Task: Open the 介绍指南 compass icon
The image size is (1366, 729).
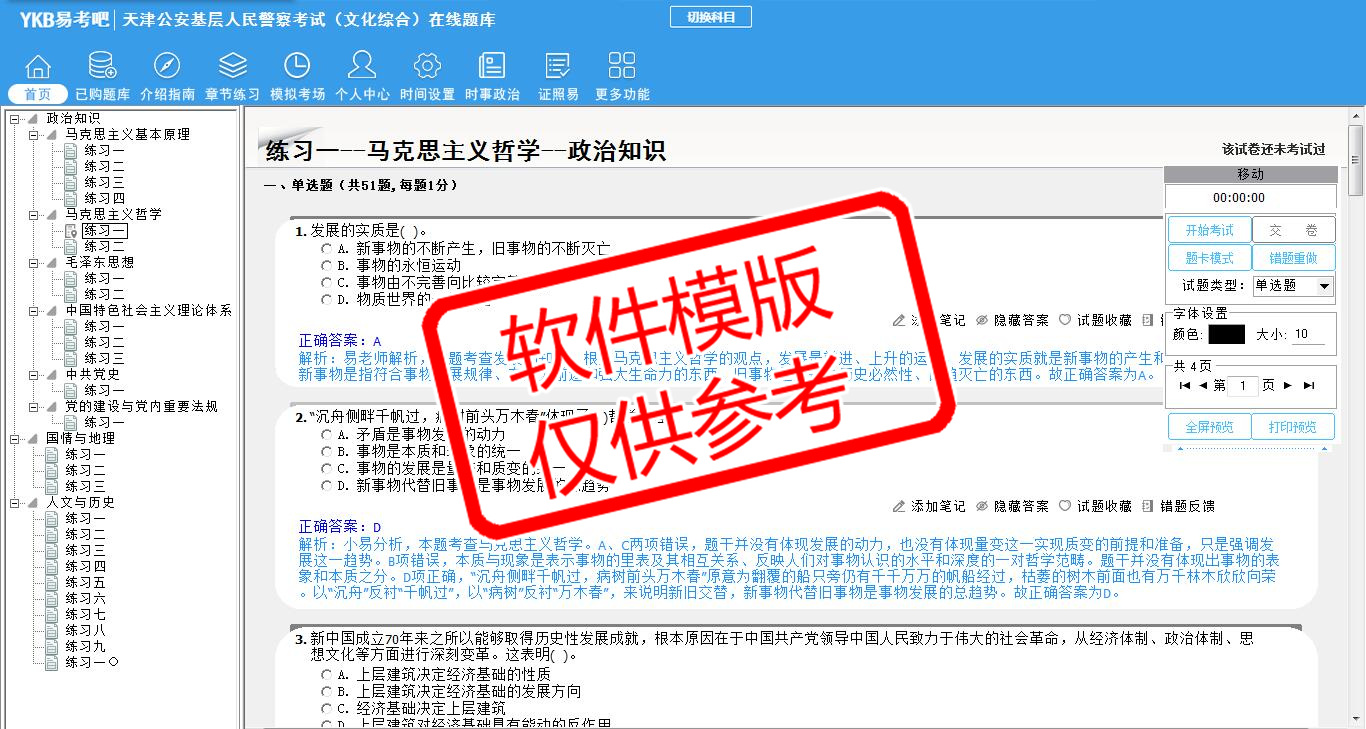Action: click(167, 67)
